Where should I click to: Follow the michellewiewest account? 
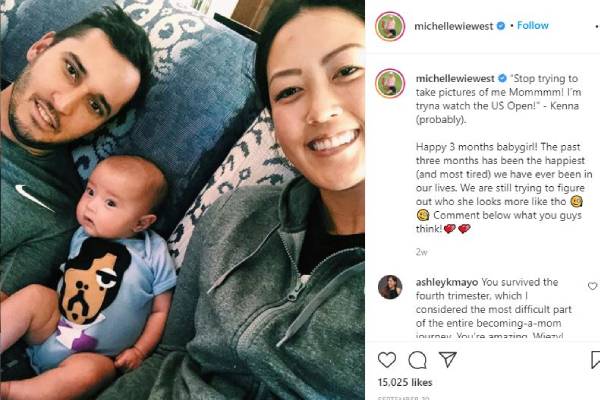[533, 26]
